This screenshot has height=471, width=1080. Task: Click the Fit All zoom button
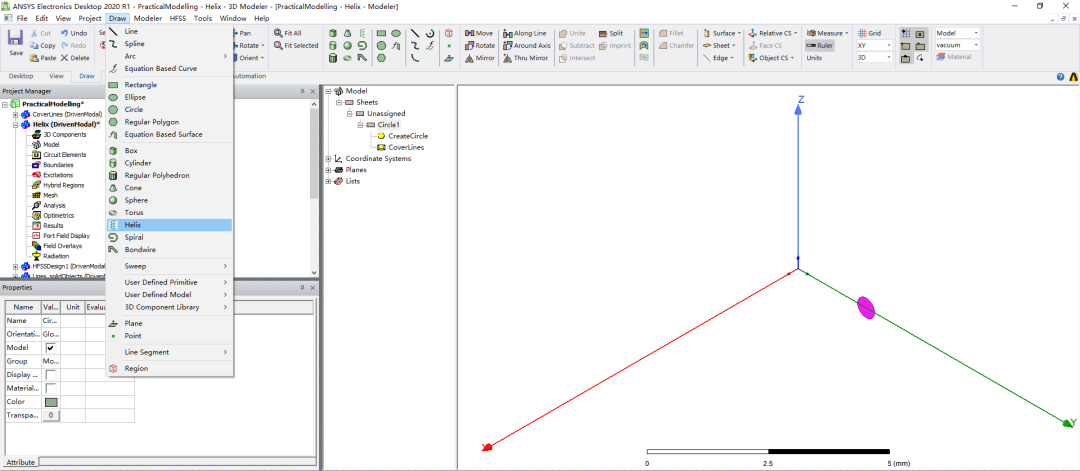point(288,33)
